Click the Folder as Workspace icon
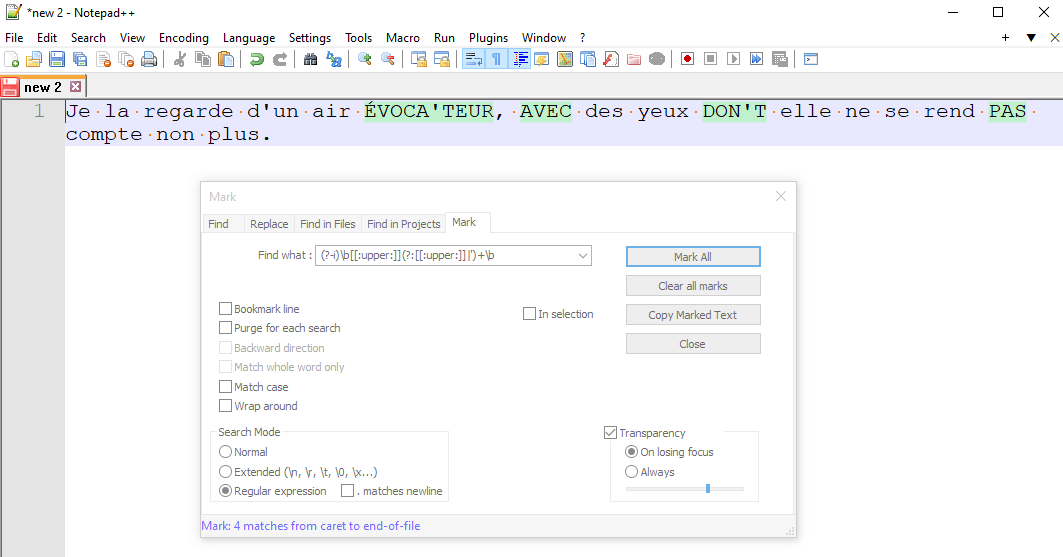This screenshot has height=557, width=1063. 634,60
